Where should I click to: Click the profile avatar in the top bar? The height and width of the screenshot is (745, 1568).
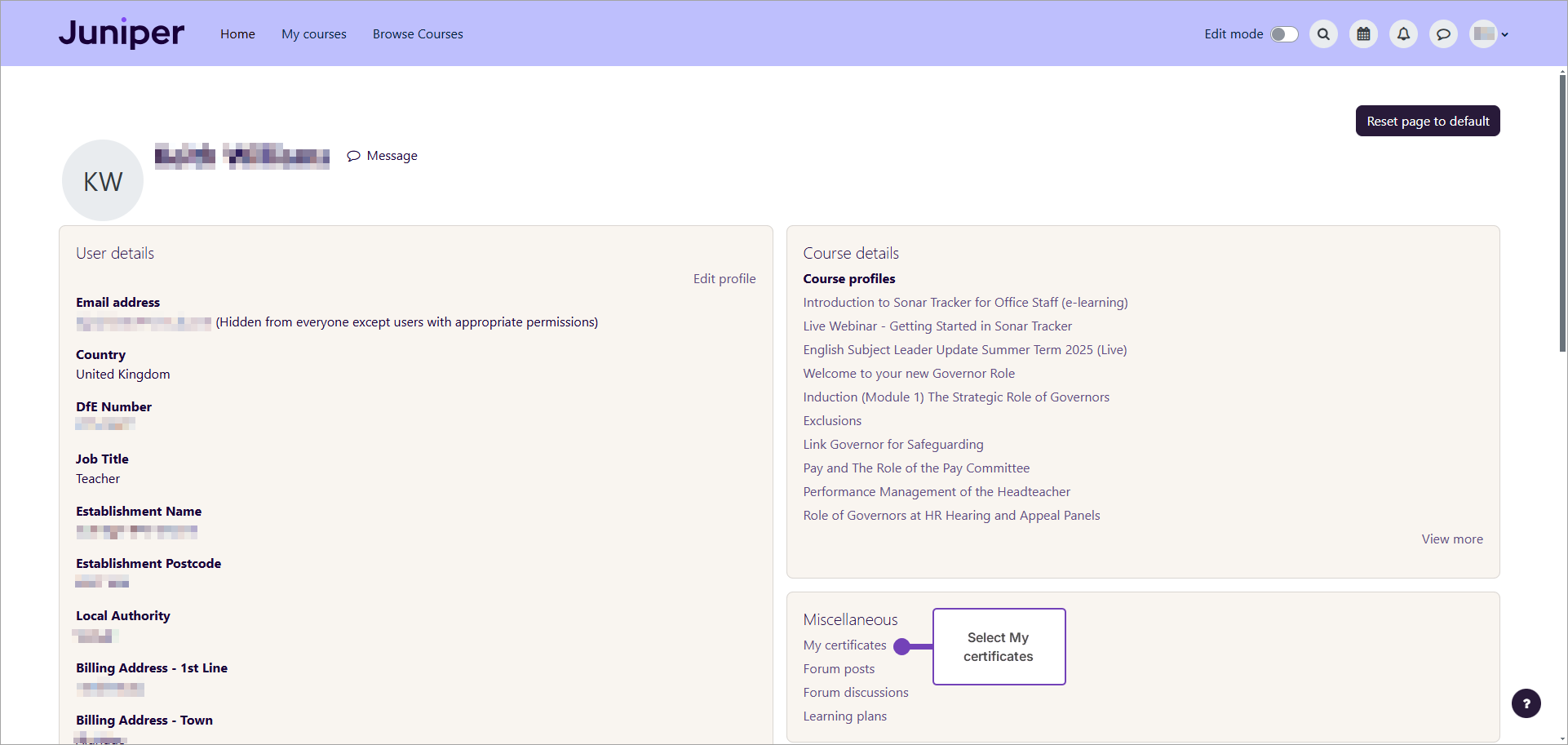[x=1483, y=33]
